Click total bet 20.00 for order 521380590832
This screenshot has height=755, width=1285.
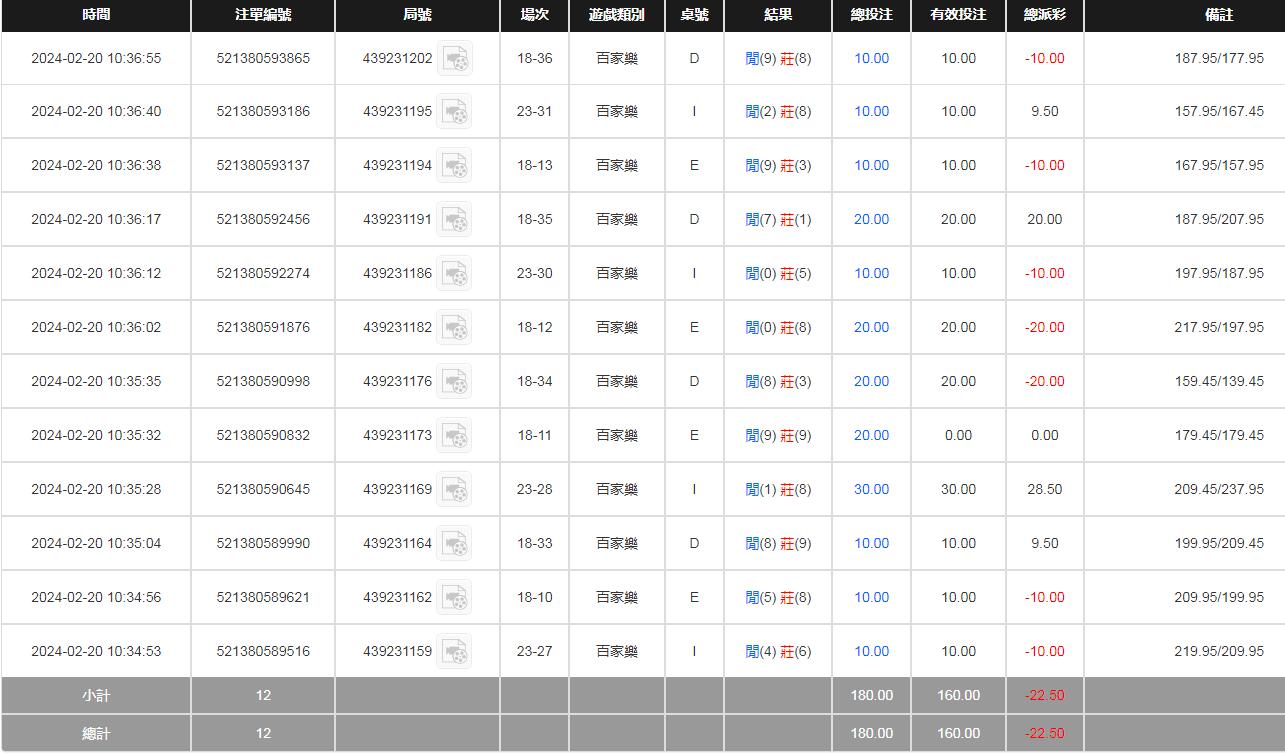(871, 436)
